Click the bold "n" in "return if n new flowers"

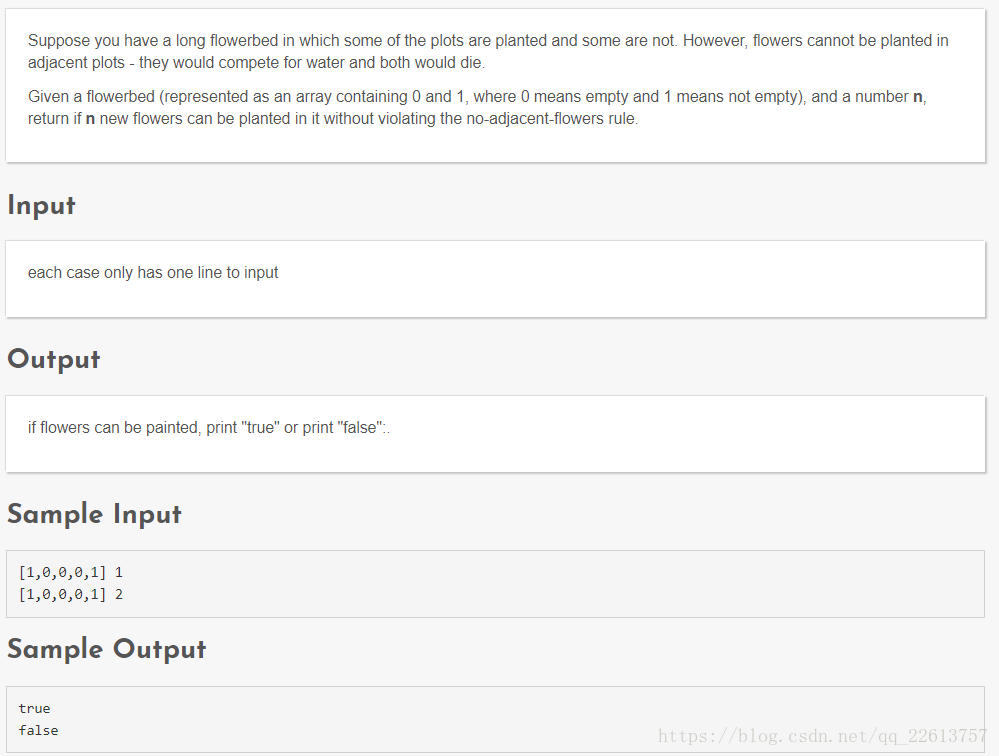pyautogui.click(x=90, y=118)
